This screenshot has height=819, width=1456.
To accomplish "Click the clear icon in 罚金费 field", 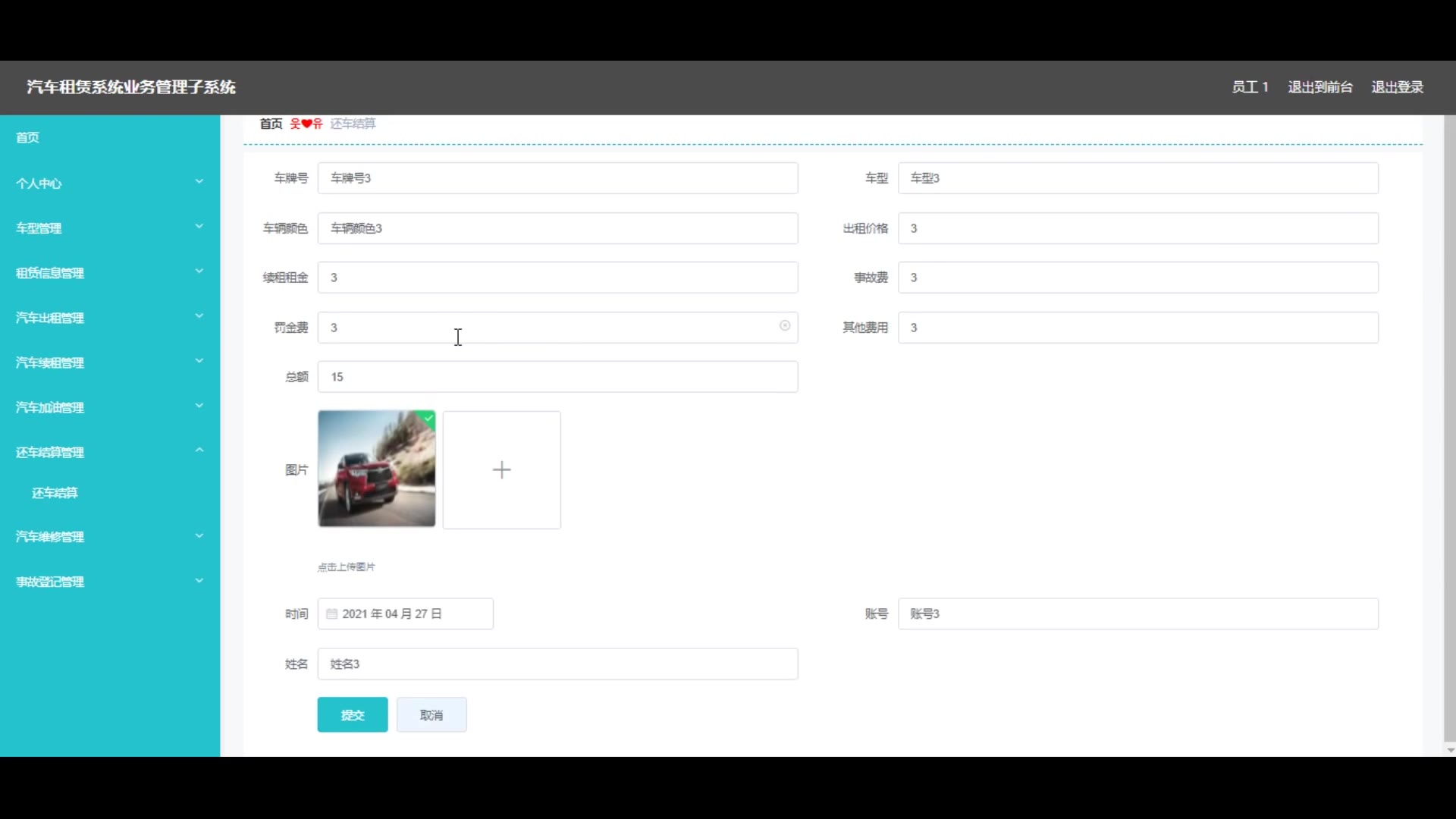I will (785, 326).
